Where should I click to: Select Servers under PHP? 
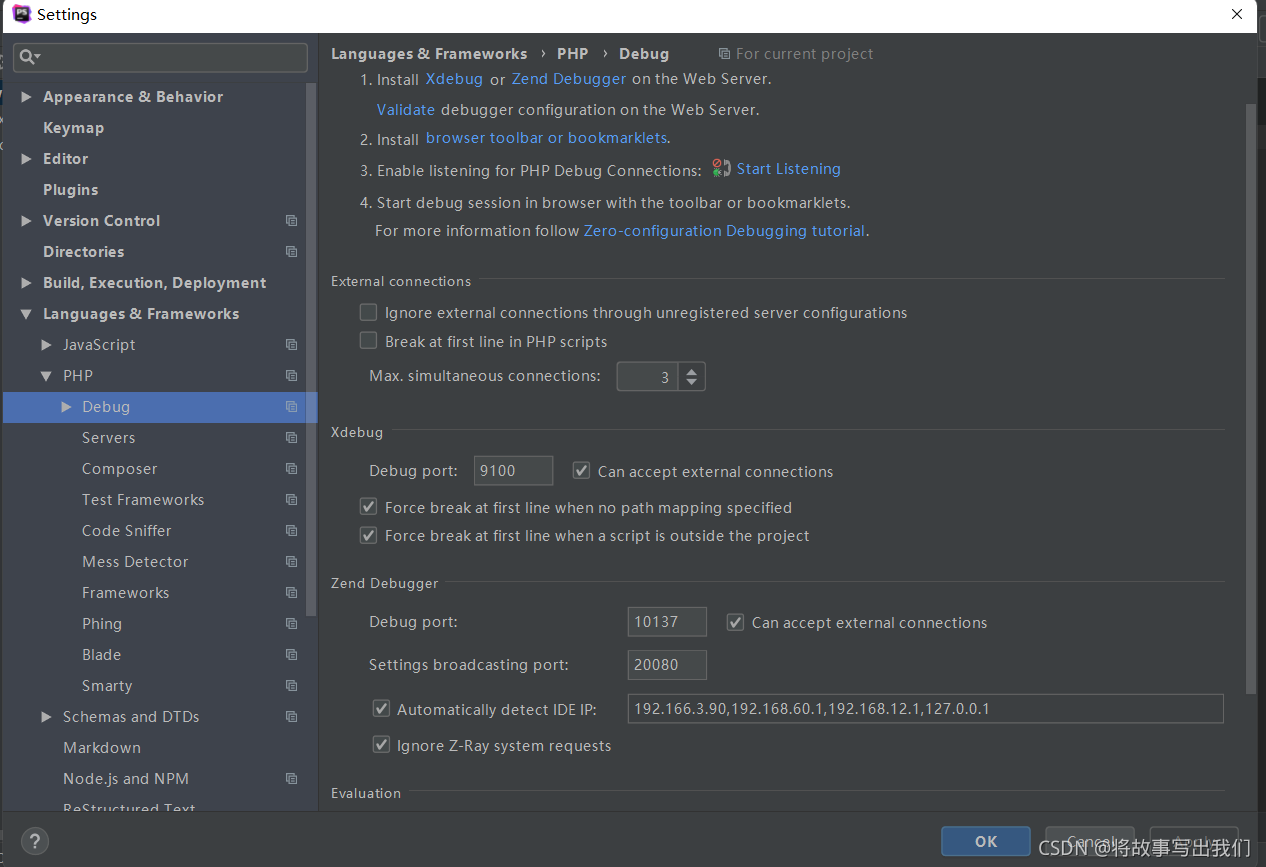(108, 438)
